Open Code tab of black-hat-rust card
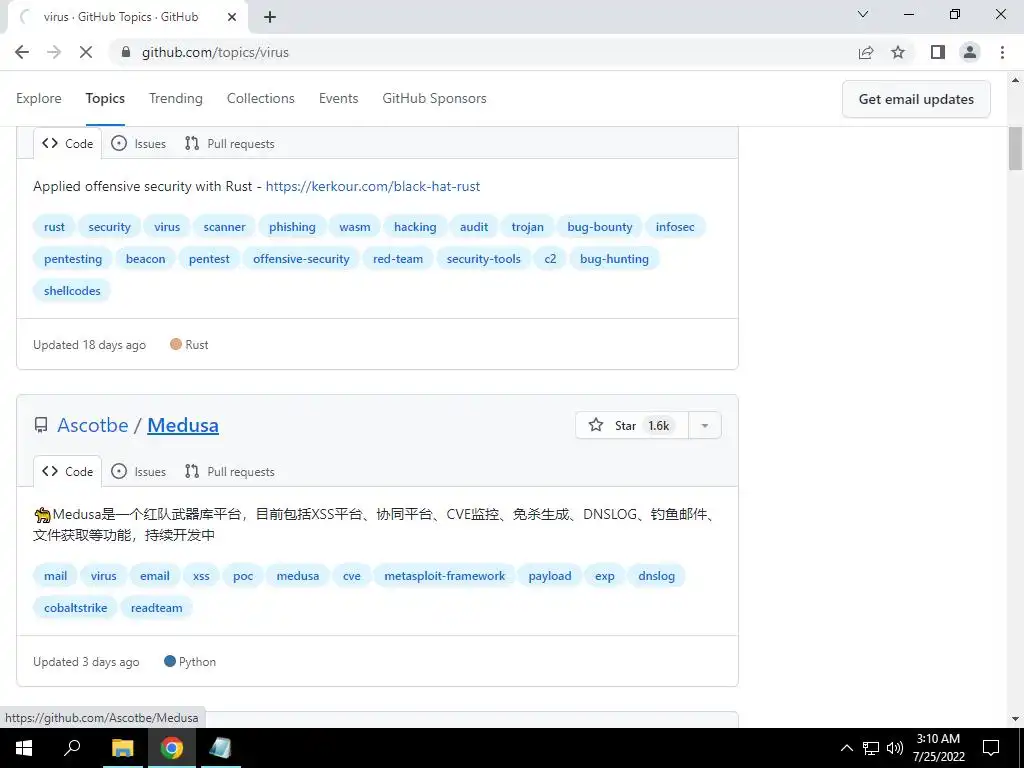Viewport: 1024px width, 768px height. [67, 144]
